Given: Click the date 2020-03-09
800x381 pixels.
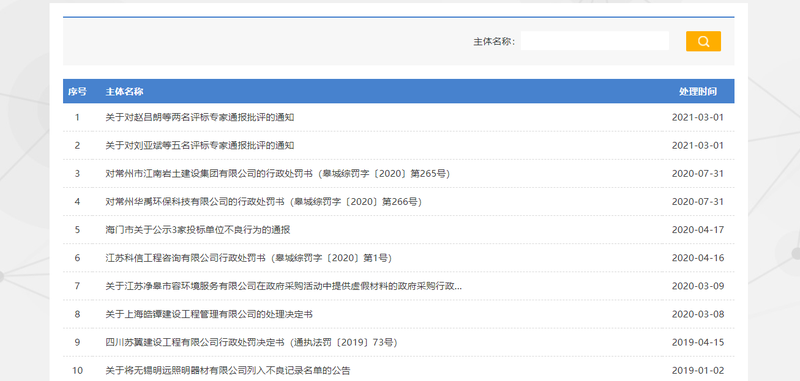Looking at the screenshot, I should tap(698, 286).
